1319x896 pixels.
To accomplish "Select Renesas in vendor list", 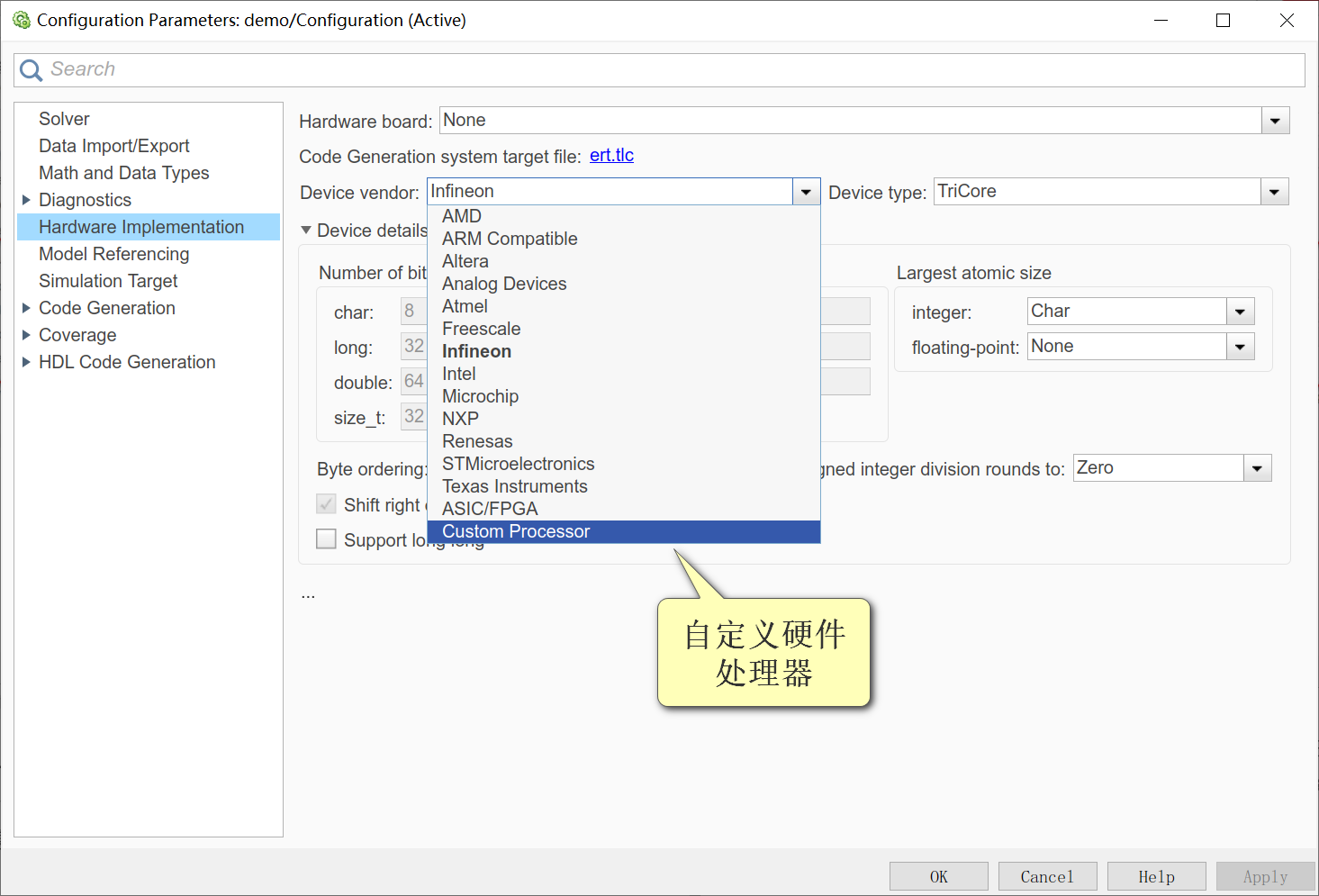I will (x=624, y=441).
